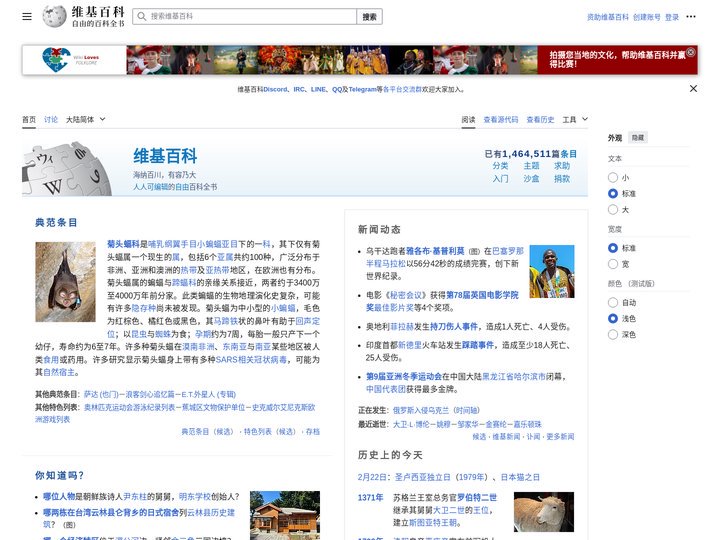The image size is (720, 540).
Task: Click the 1,464,511 article count link
Action: coord(526,154)
